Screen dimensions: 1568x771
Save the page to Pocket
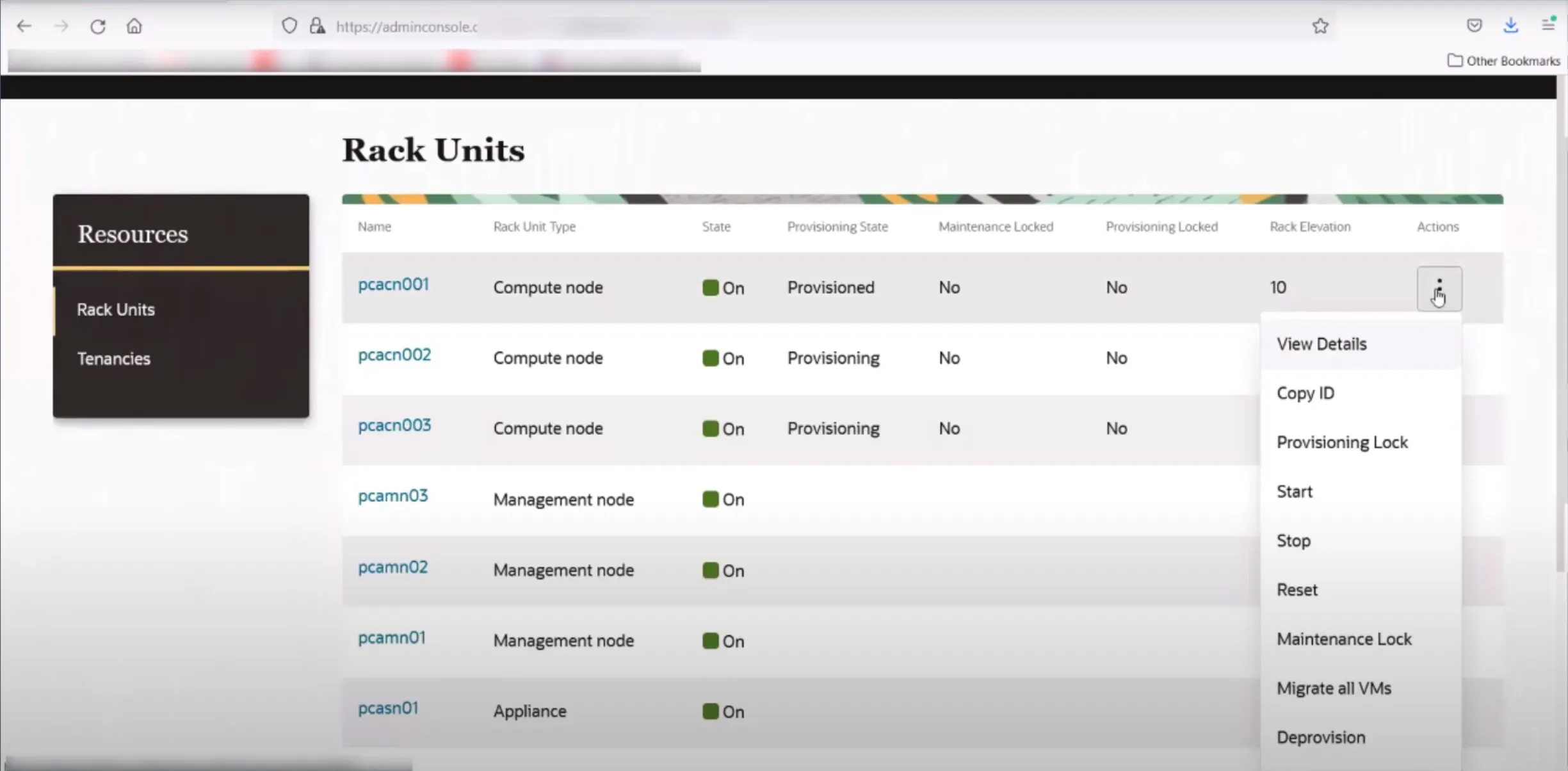click(1474, 25)
